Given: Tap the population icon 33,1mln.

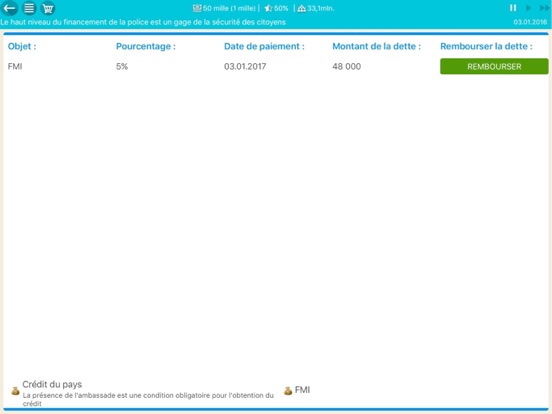Looking at the screenshot, I should pyautogui.click(x=301, y=8).
